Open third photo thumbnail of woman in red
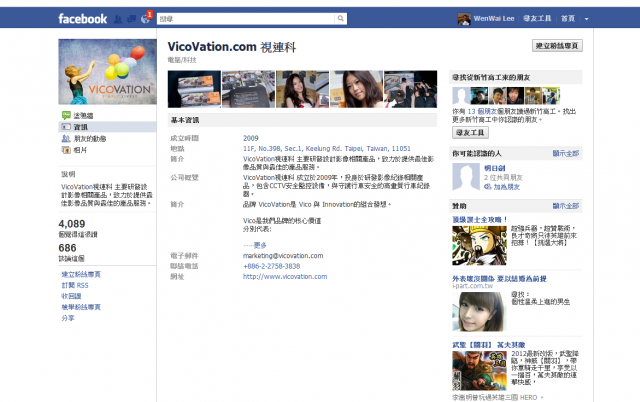 click(302, 89)
